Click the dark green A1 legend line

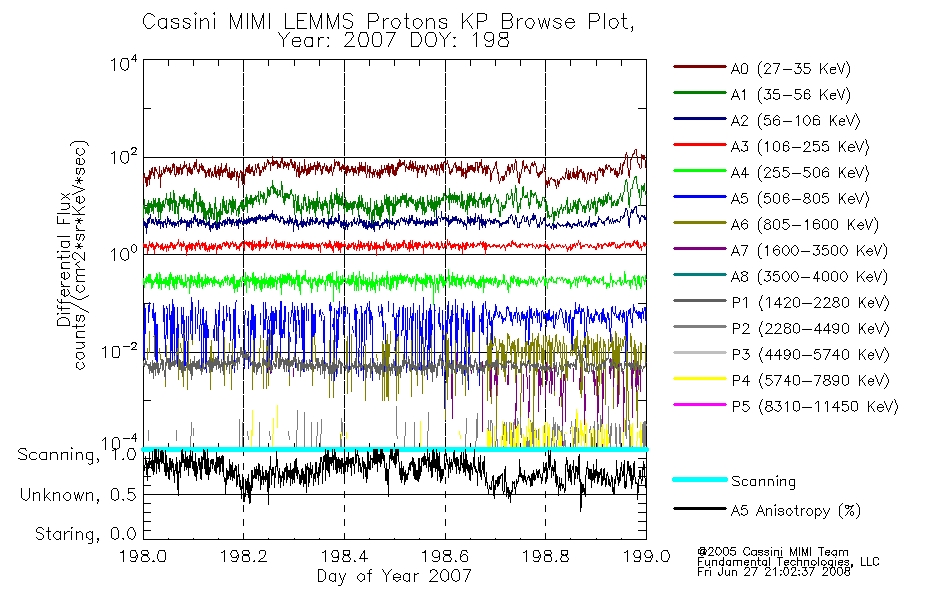click(x=699, y=93)
